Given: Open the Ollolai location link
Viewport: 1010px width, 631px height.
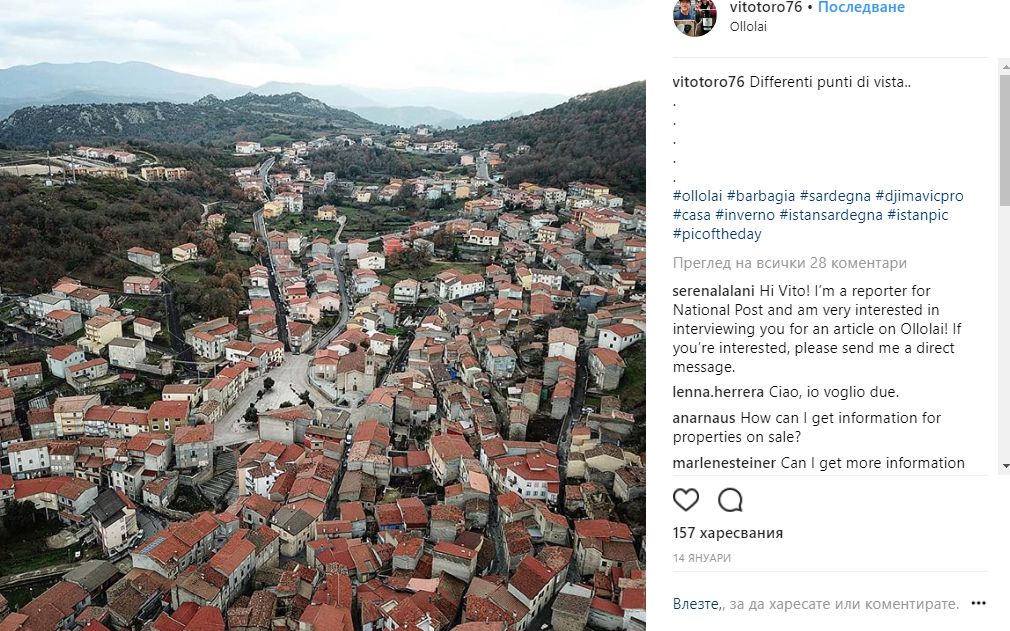Looking at the screenshot, I should [x=748, y=26].
